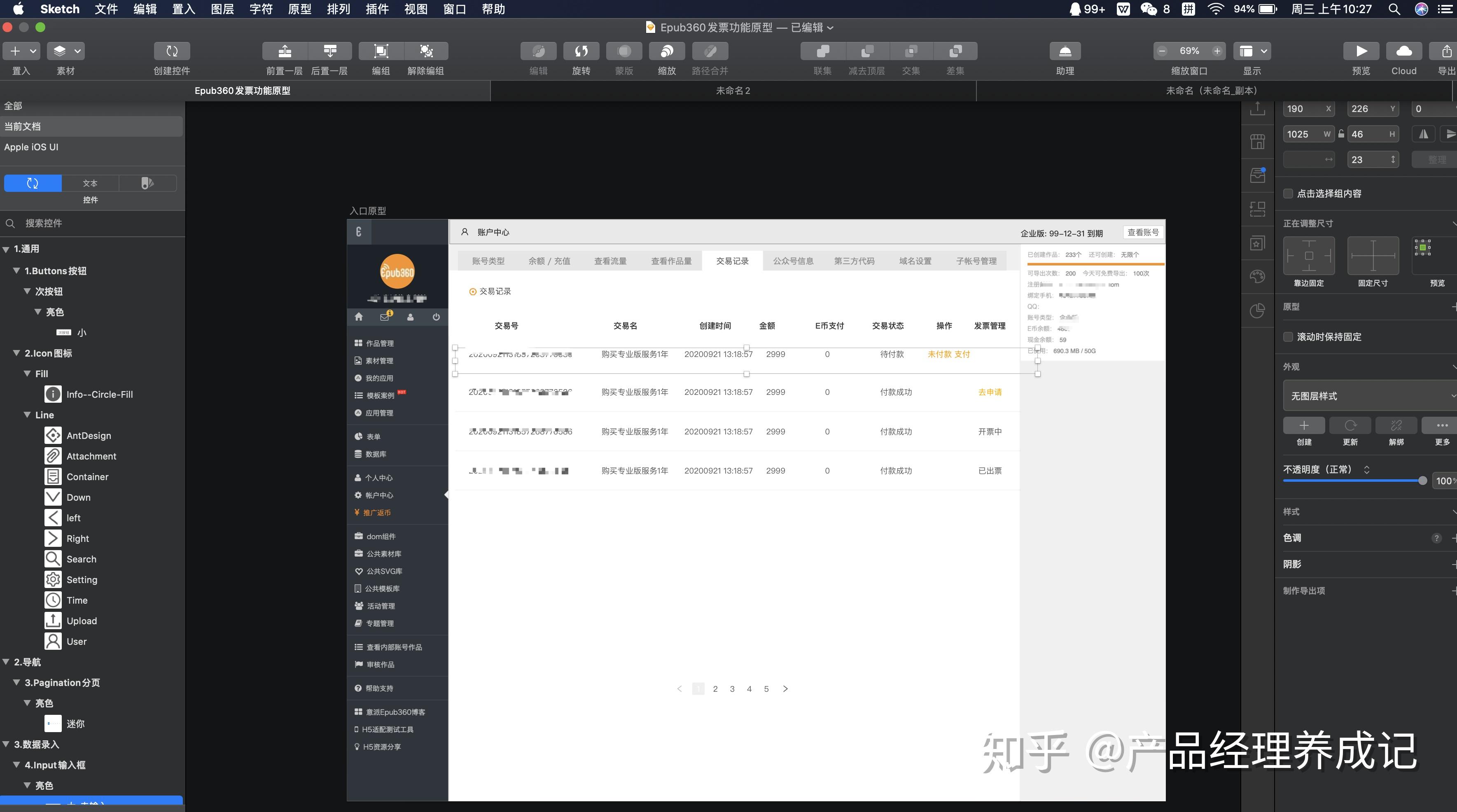The image size is (1457, 812).
Task: Toggle the width-height lock icon
Action: 1340,134
